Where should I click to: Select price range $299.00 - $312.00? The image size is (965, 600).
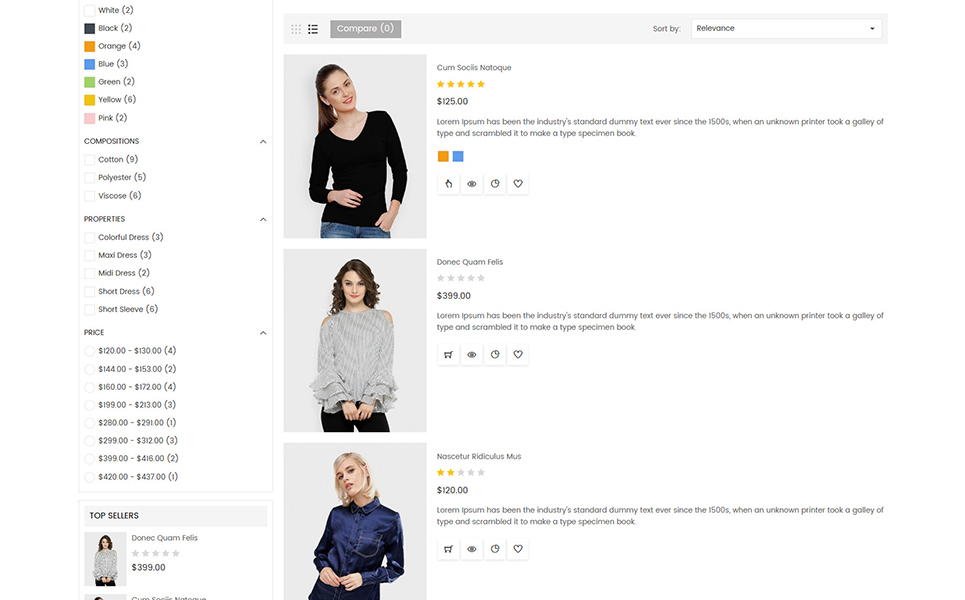(x=89, y=441)
